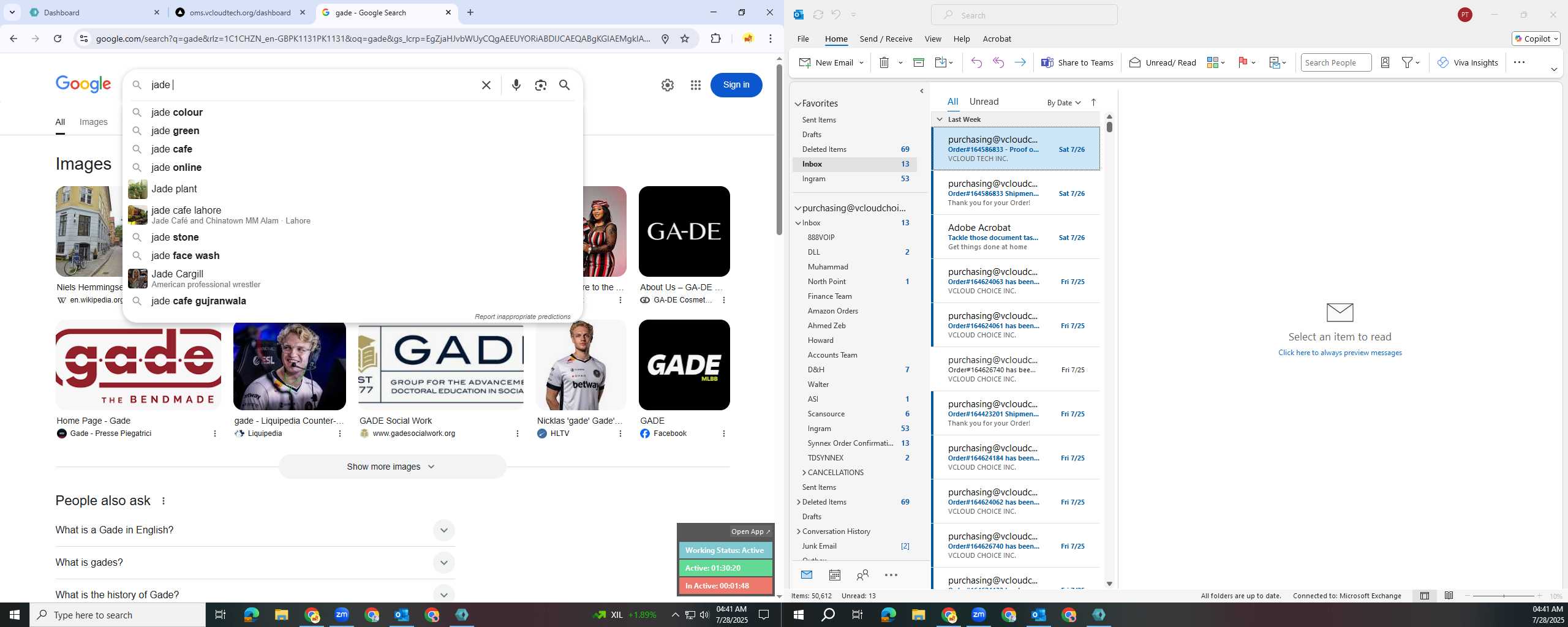Expand Conversation History folder

798,531
